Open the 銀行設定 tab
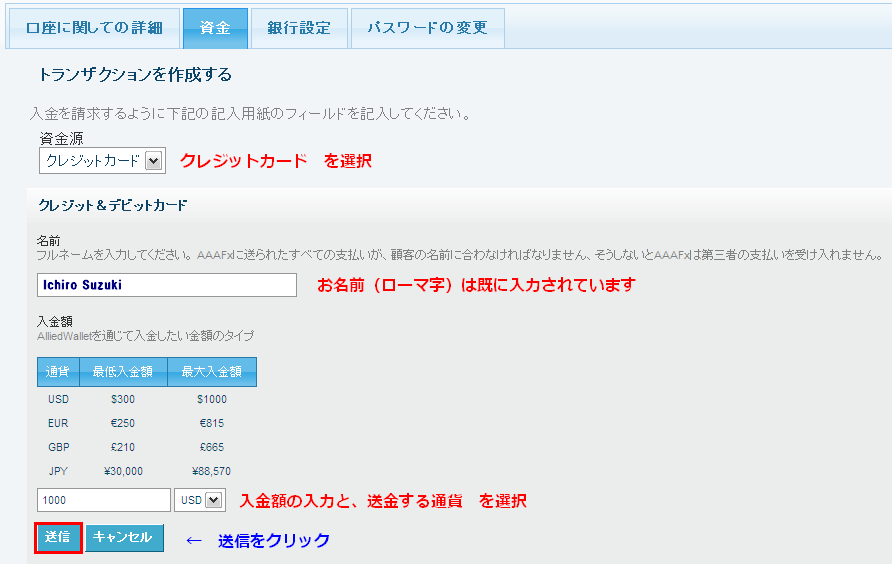892x564 pixels. pos(299,28)
